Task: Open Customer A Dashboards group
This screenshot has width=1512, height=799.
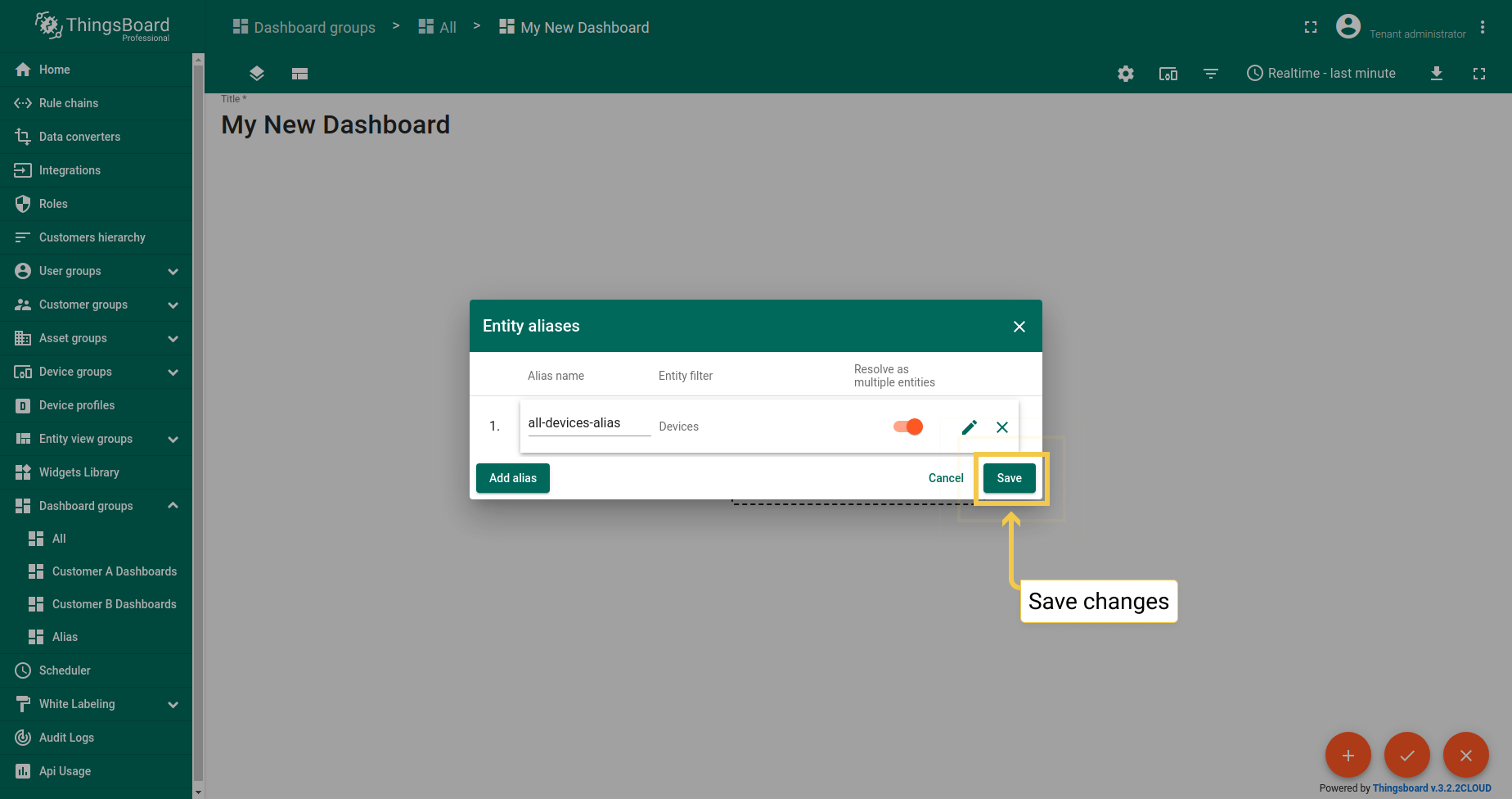Action: tap(96, 571)
